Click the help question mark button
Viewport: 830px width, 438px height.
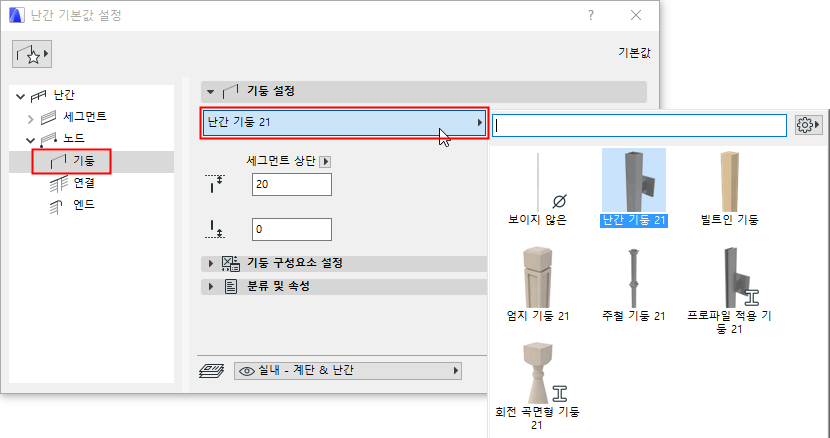pyautogui.click(x=591, y=15)
